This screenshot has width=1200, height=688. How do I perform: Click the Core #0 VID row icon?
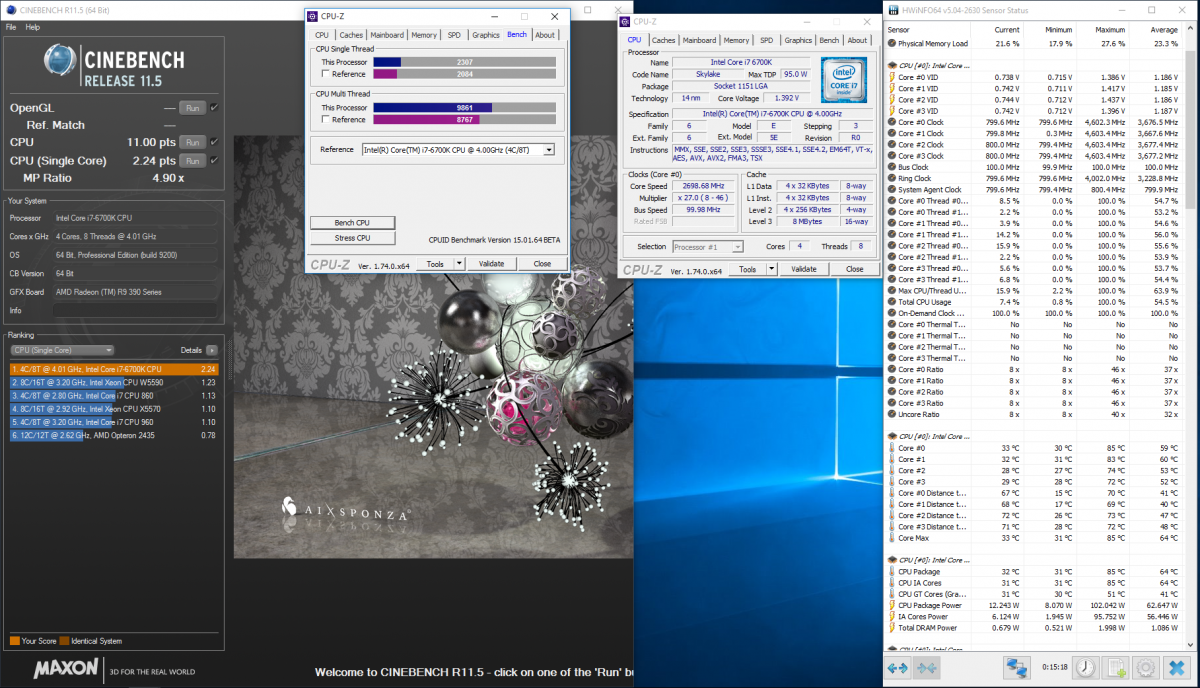coord(892,77)
